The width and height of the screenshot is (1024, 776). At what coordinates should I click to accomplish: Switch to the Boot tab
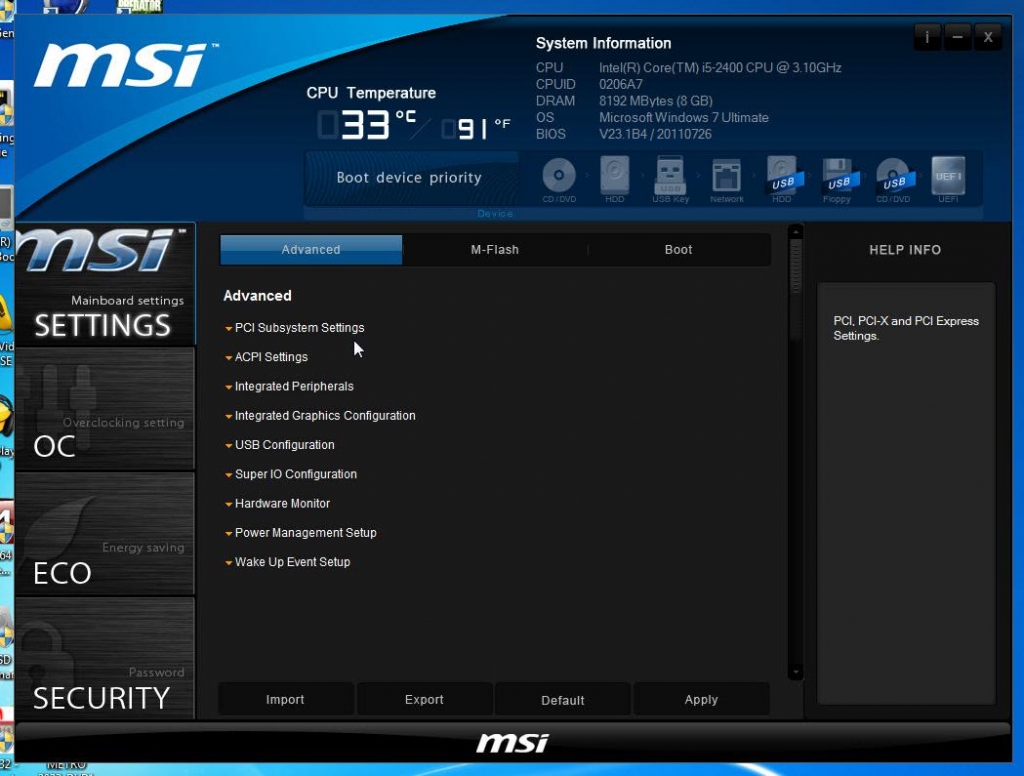point(678,250)
